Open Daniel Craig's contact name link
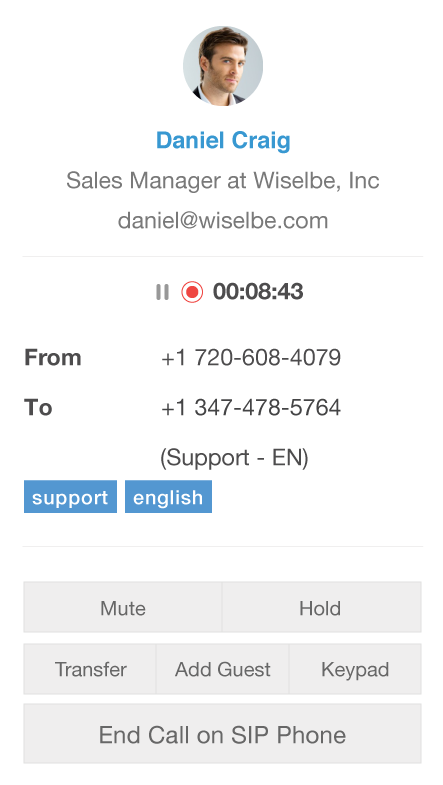Viewport: 443px width, 785px height. click(x=223, y=140)
